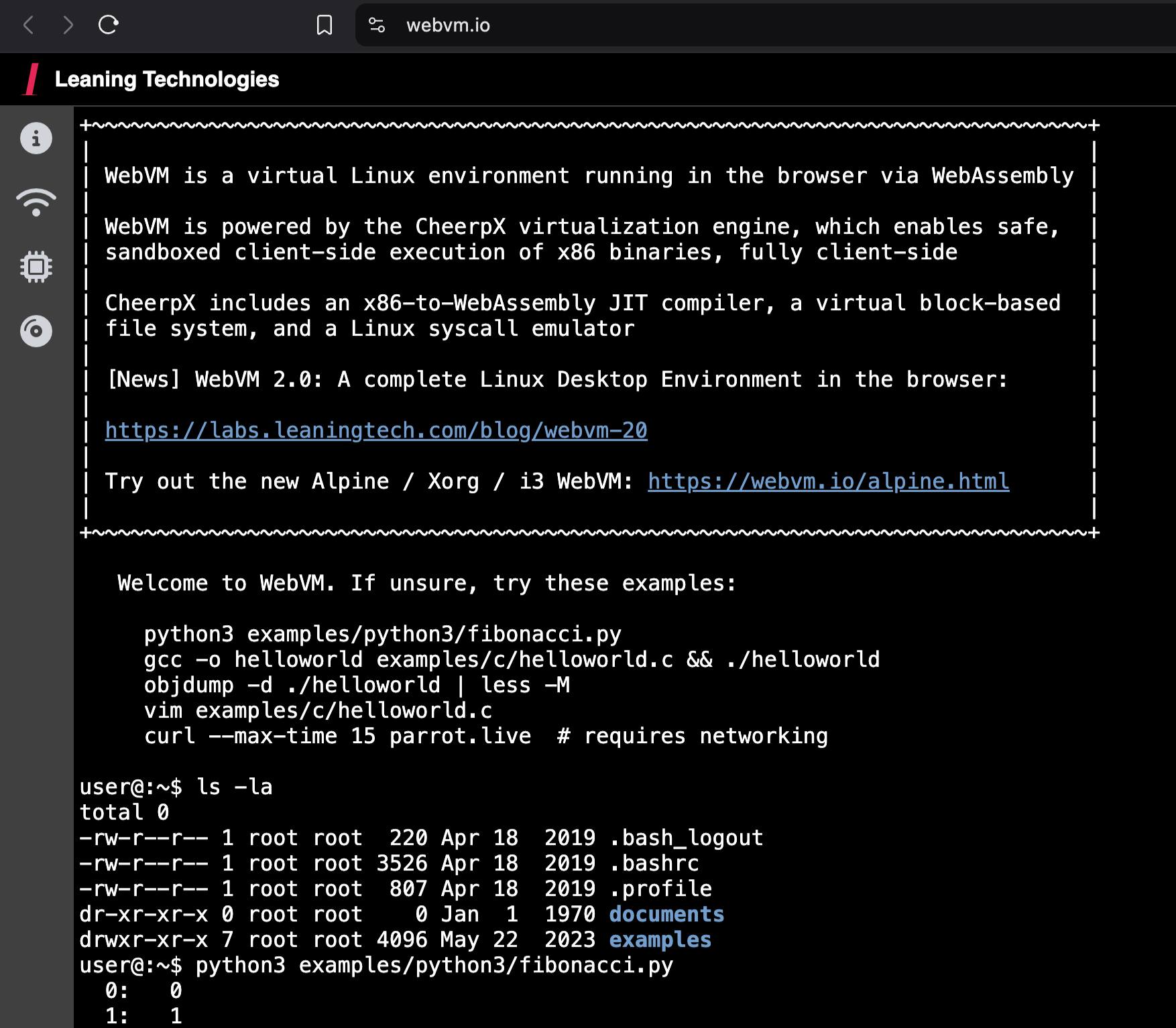
Task: Click the 'vim examples/c/helloworld.c' example line
Action: pos(318,710)
